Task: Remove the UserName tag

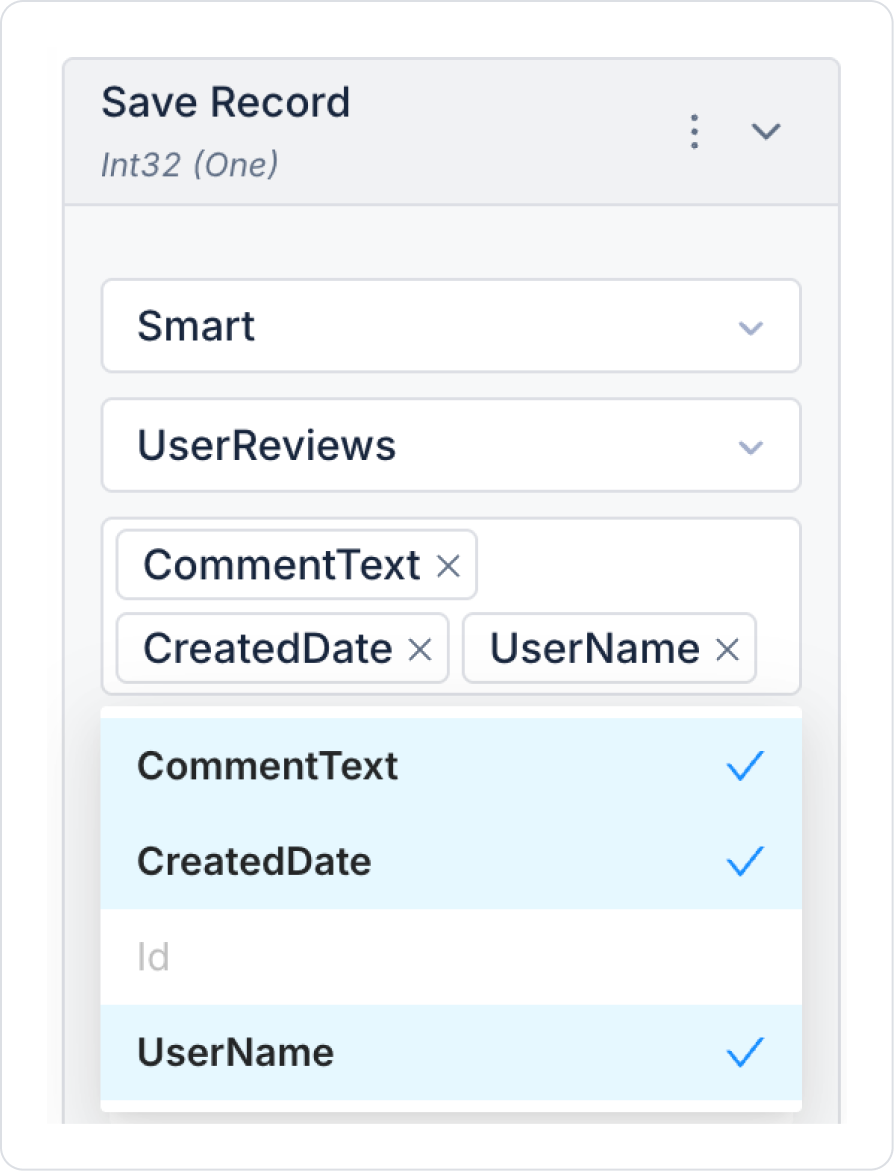Action: pyautogui.click(x=728, y=650)
